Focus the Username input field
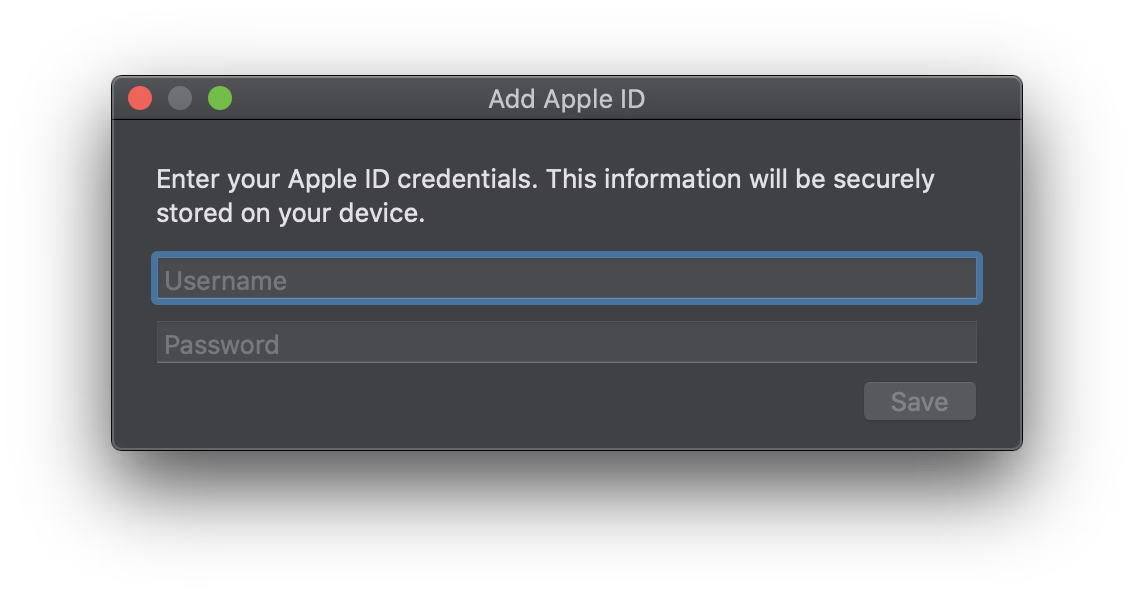Screen dimensions: 1134x598 click(x=566, y=279)
